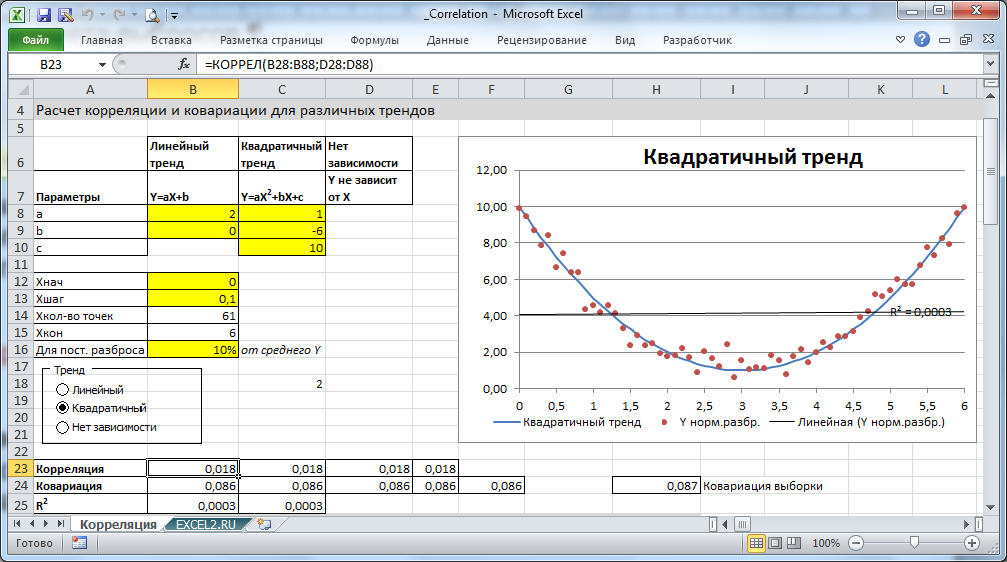
Task: Zoom out with the minus button
Action: click(x=855, y=543)
